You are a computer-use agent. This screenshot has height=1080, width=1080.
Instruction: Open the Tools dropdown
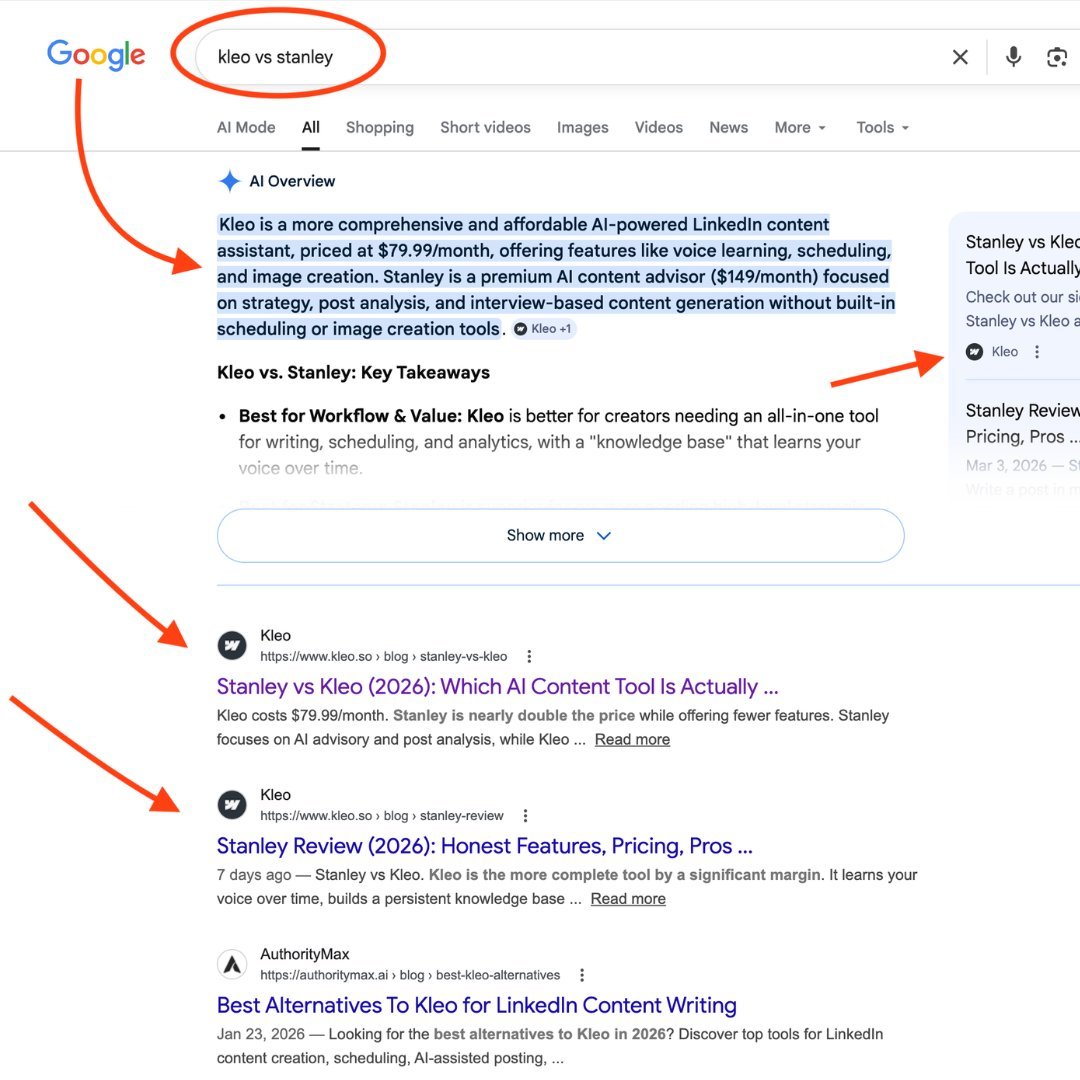882,127
